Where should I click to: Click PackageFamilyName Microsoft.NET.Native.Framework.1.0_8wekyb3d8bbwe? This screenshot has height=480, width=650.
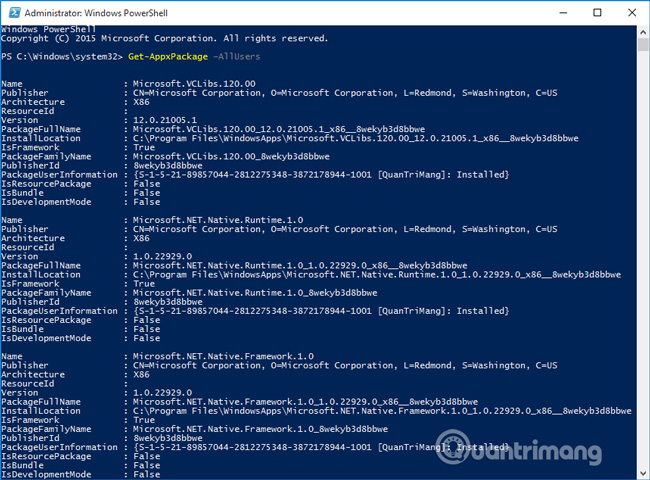point(260,429)
